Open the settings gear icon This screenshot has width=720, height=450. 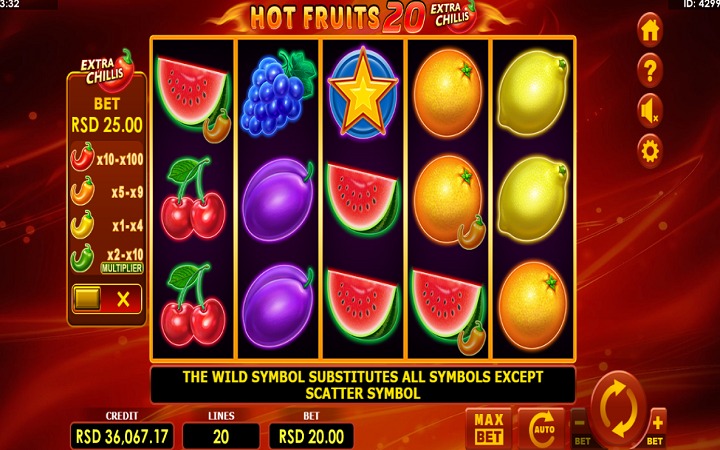point(650,151)
